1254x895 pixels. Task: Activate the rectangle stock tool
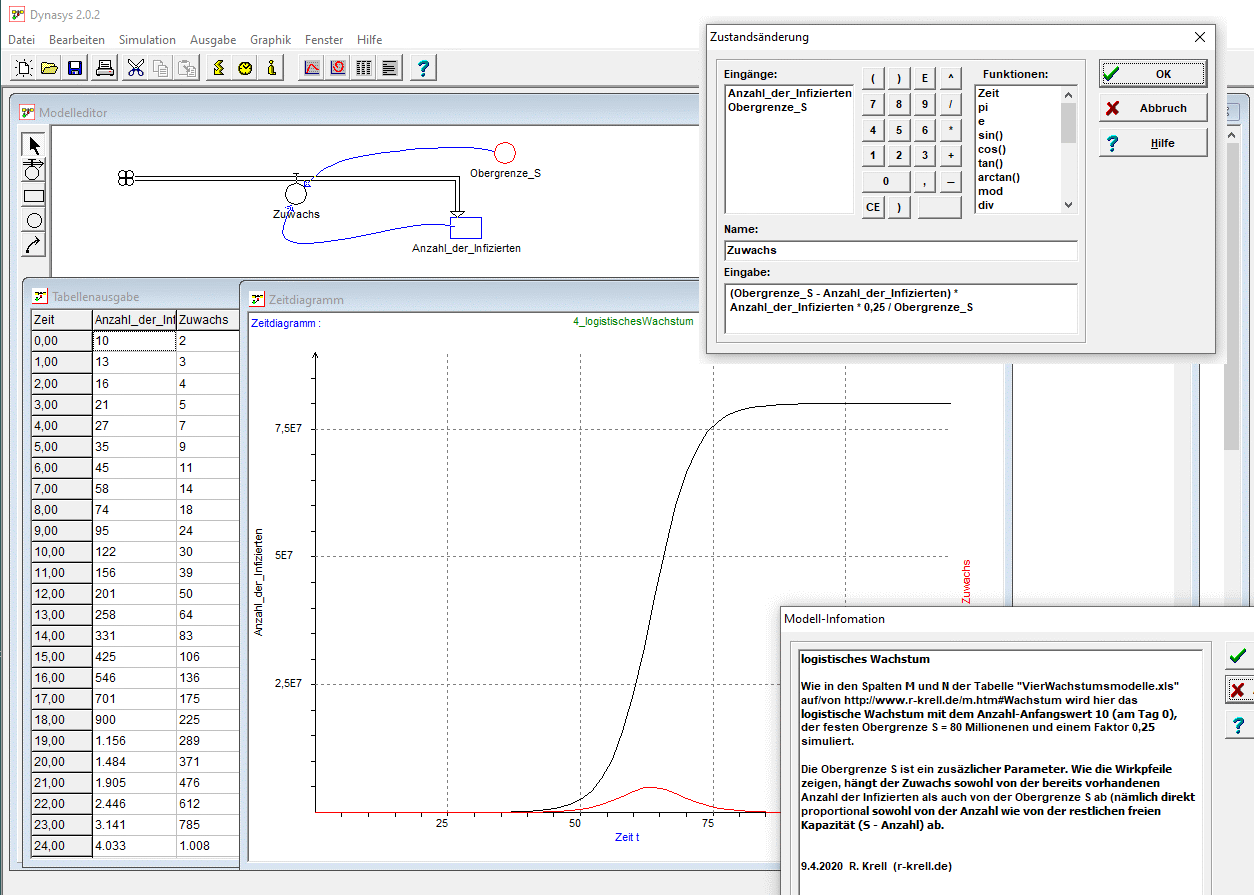(34, 196)
